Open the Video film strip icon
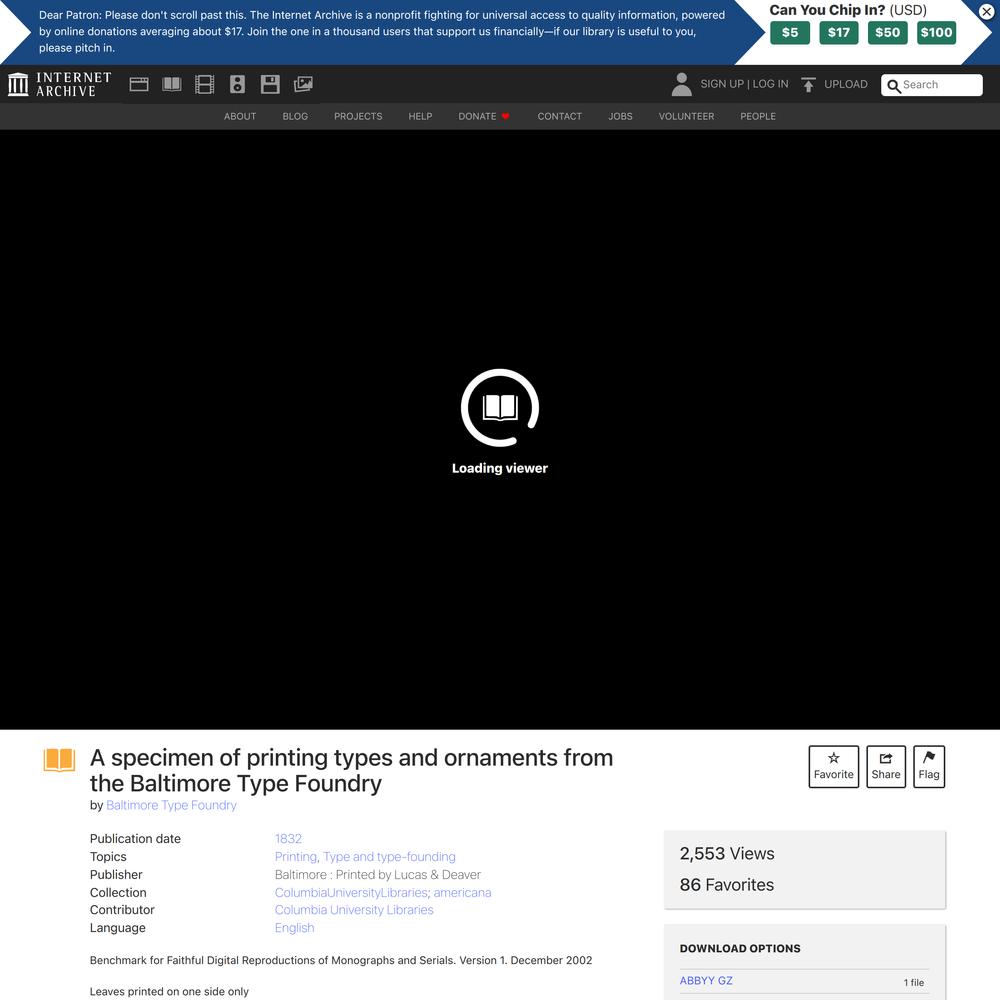Viewport: 1000px width, 1000px height. 204,84
